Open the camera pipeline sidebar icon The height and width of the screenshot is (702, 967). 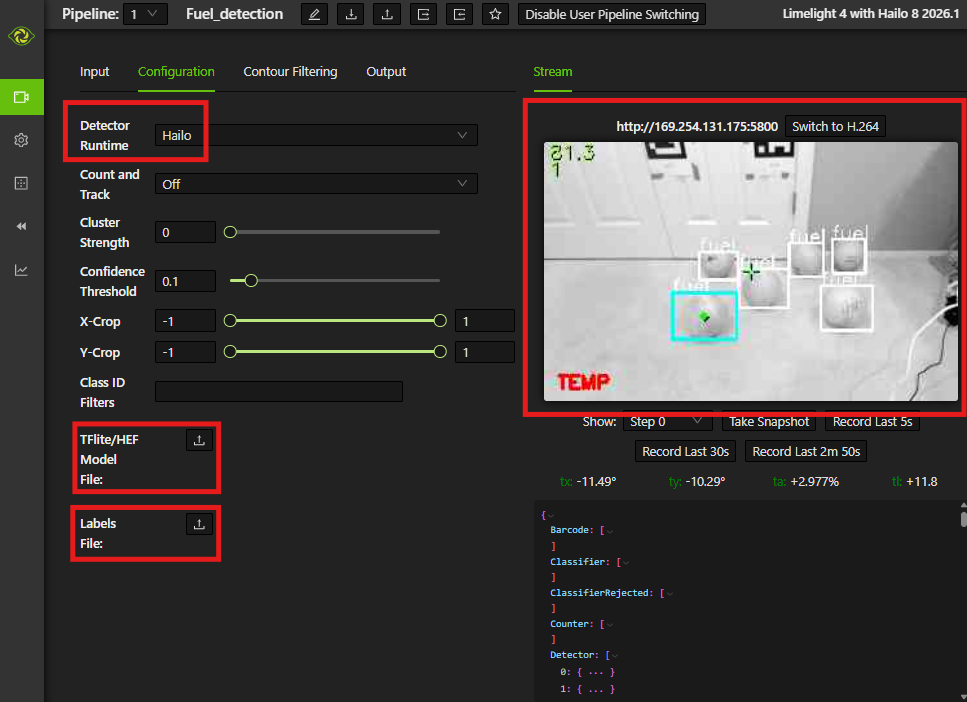(x=22, y=97)
